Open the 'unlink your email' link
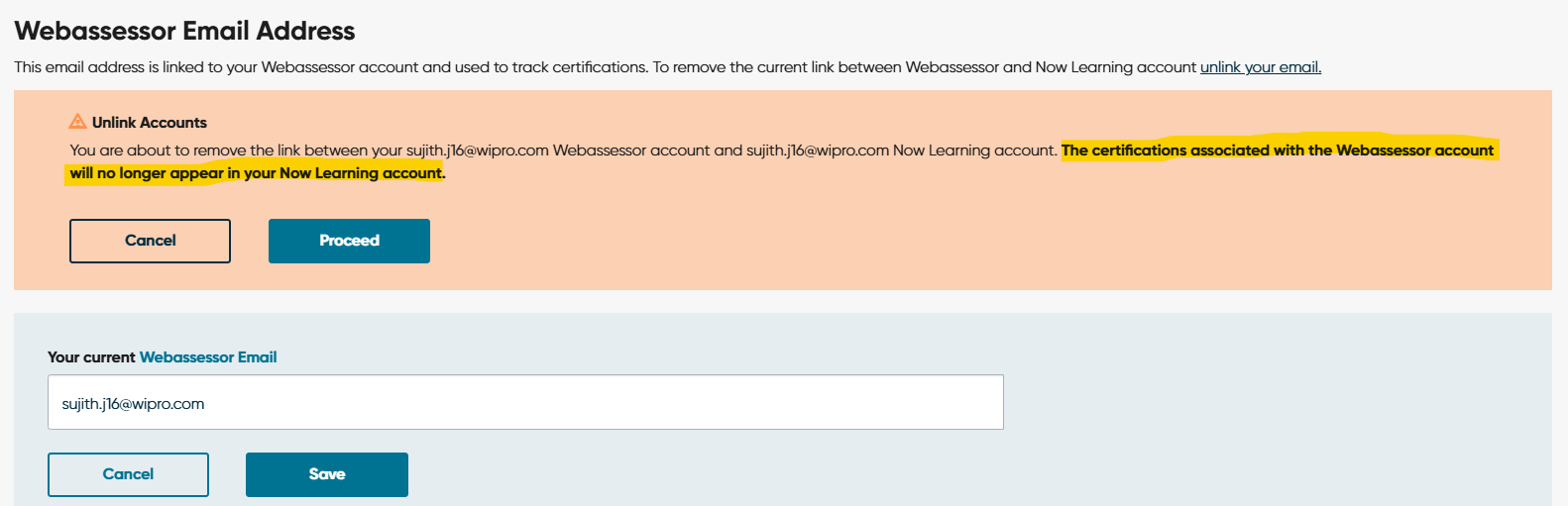Image resolution: width=1568 pixels, height=506 pixels. tap(1261, 67)
